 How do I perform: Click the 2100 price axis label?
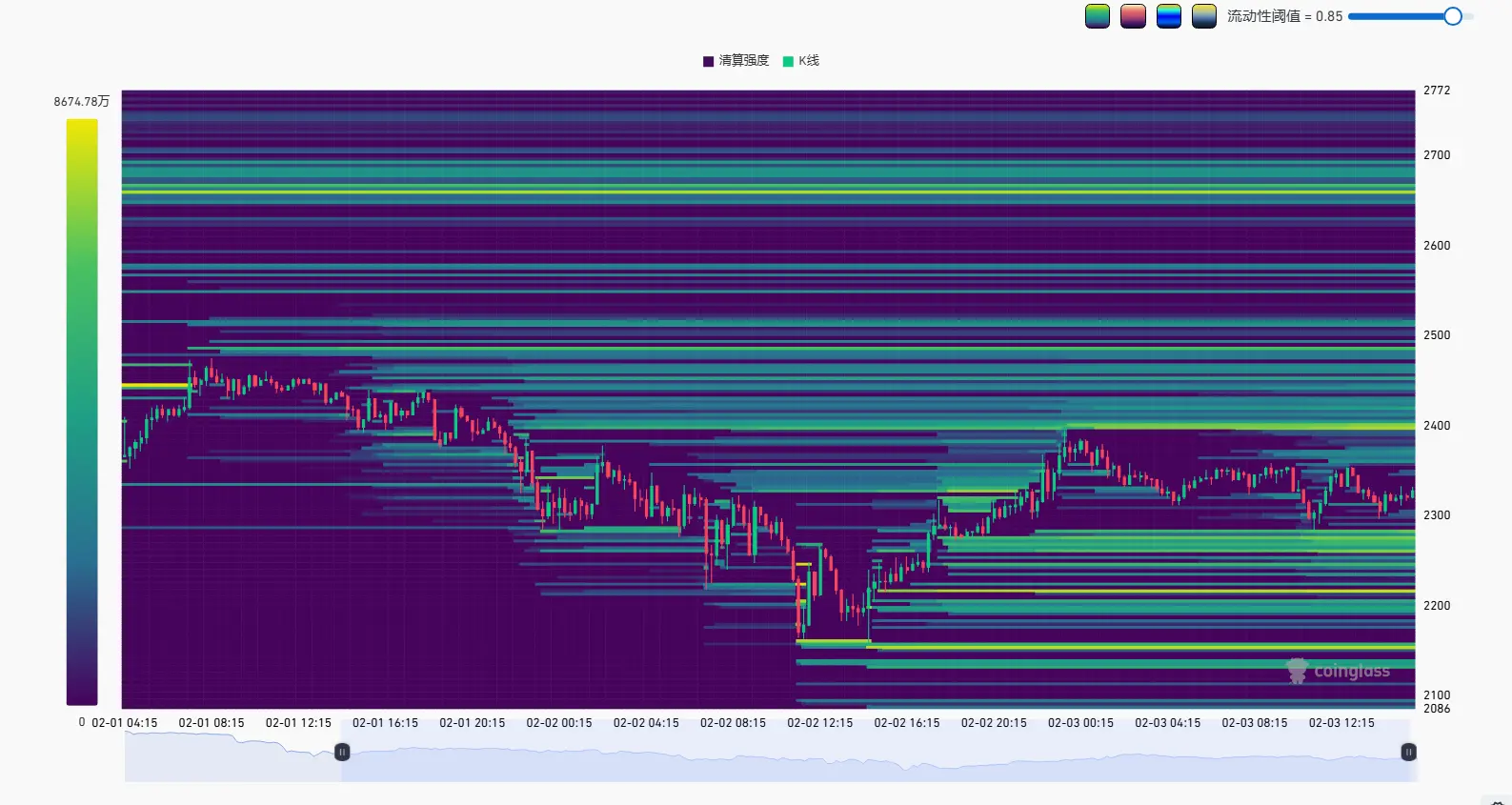pos(1437,695)
